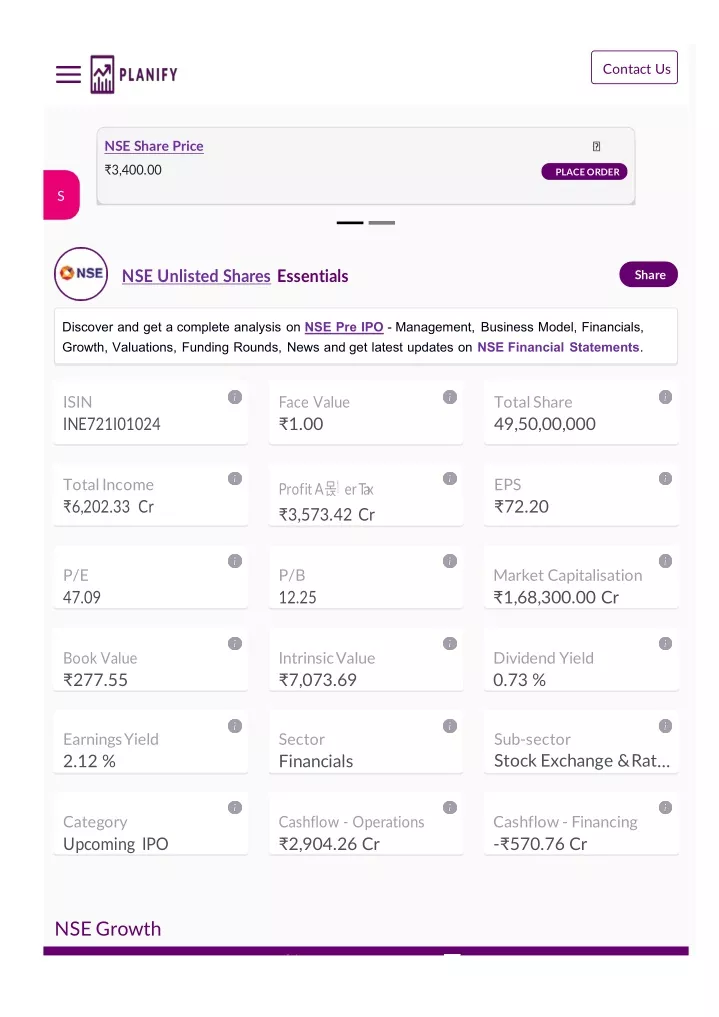Click the small icon above Place Order
This screenshot has height=1017, width=719.
click(x=596, y=147)
